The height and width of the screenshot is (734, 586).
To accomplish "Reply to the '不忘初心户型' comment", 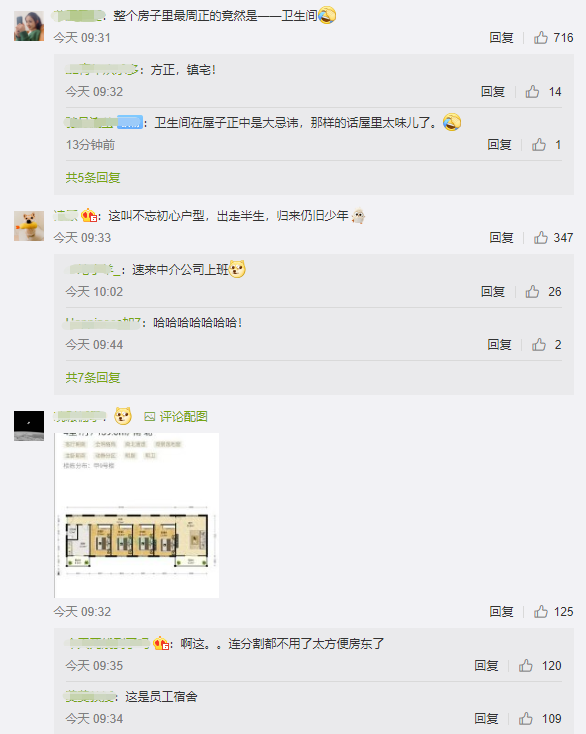I will [501, 237].
